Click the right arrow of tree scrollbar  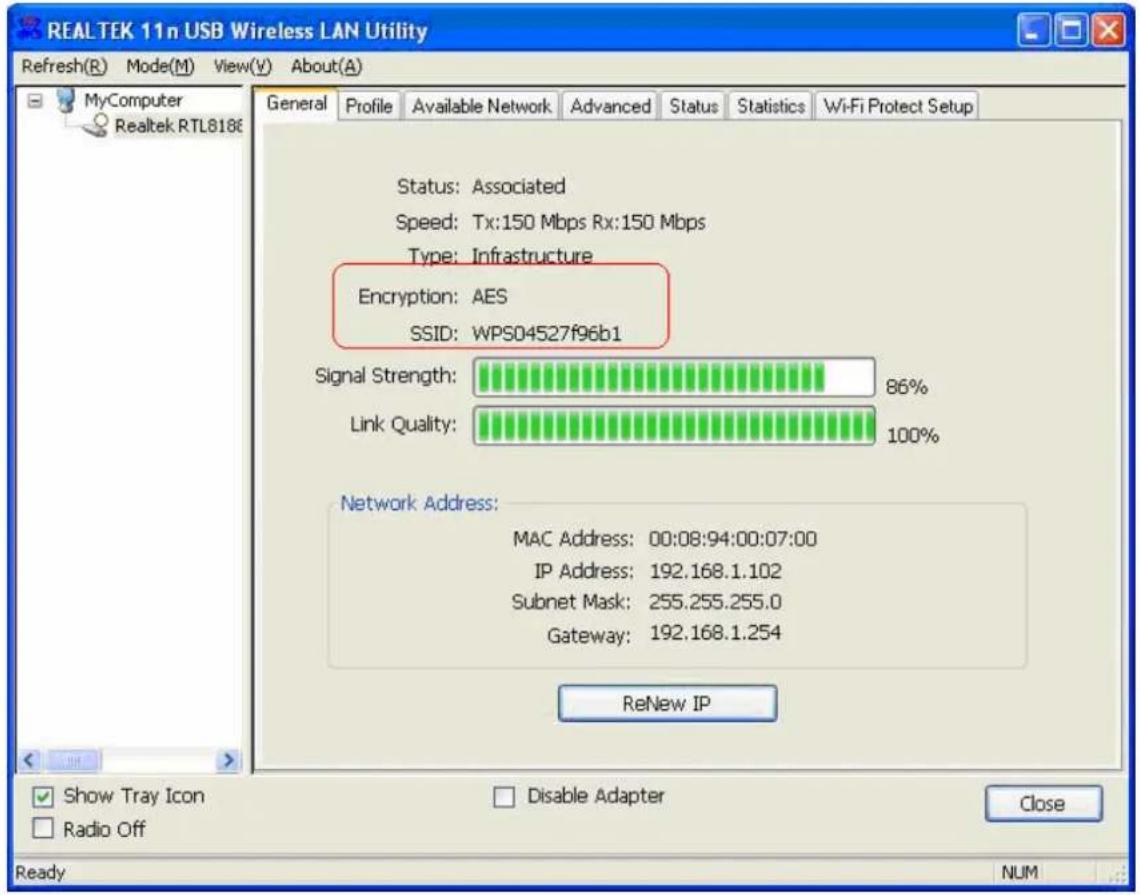click(x=228, y=760)
